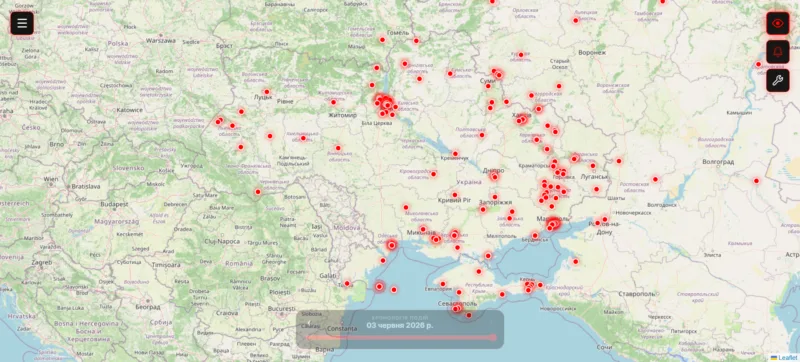Select the large glowing marker at Одеса
Screen dimensions: 800x362
tap(391, 245)
